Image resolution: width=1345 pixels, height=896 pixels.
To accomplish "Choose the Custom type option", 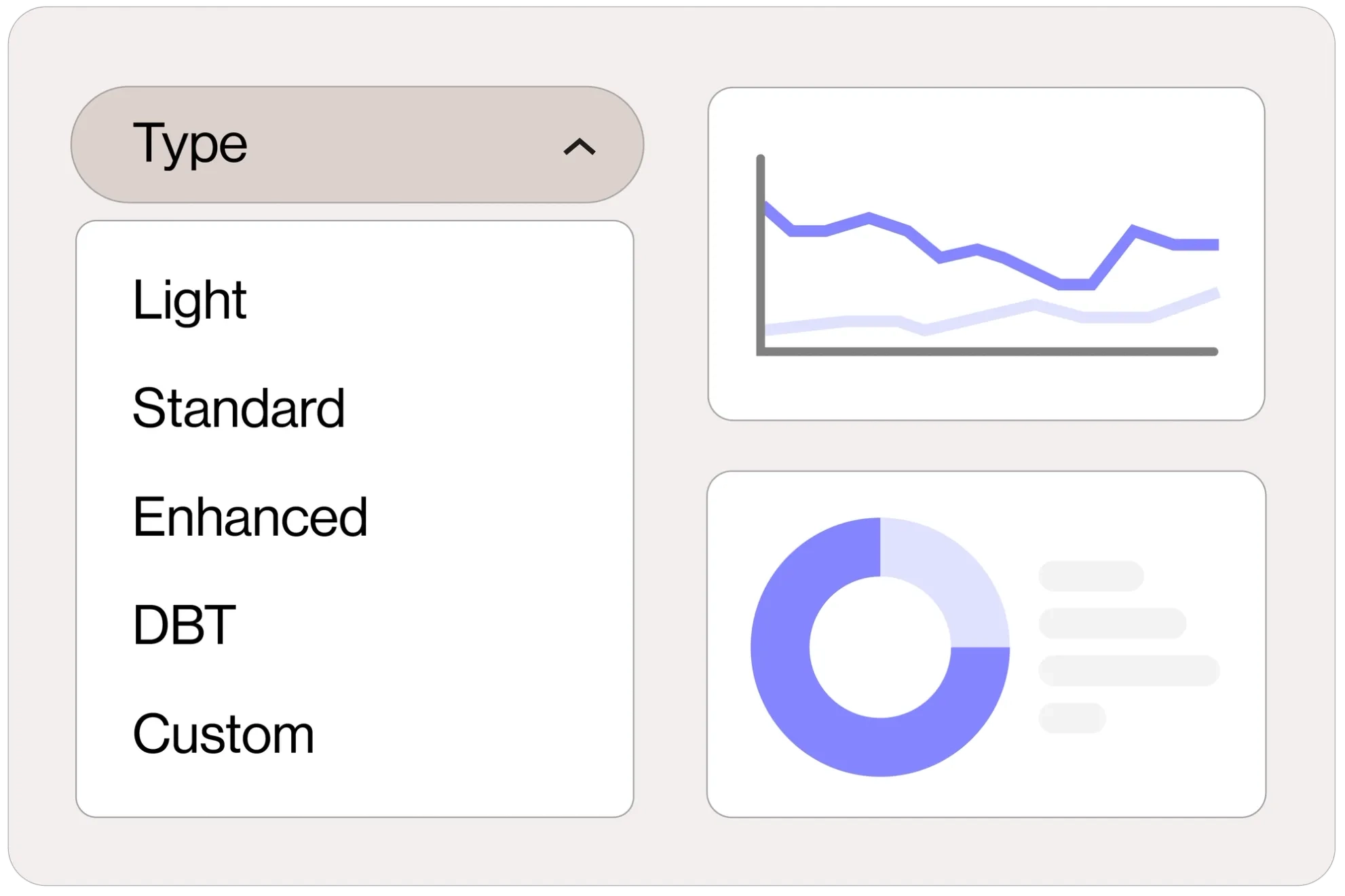I will pos(223,734).
